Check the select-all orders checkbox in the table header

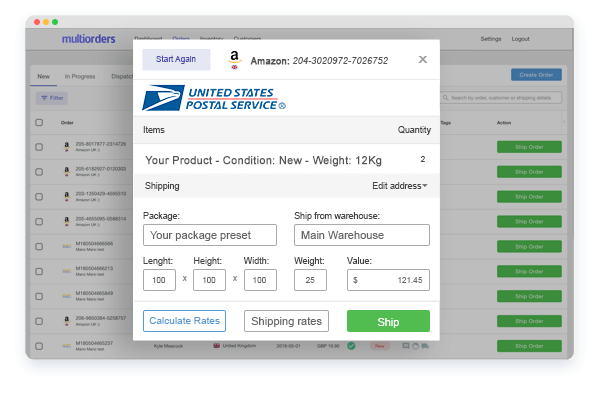click(39, 122)
